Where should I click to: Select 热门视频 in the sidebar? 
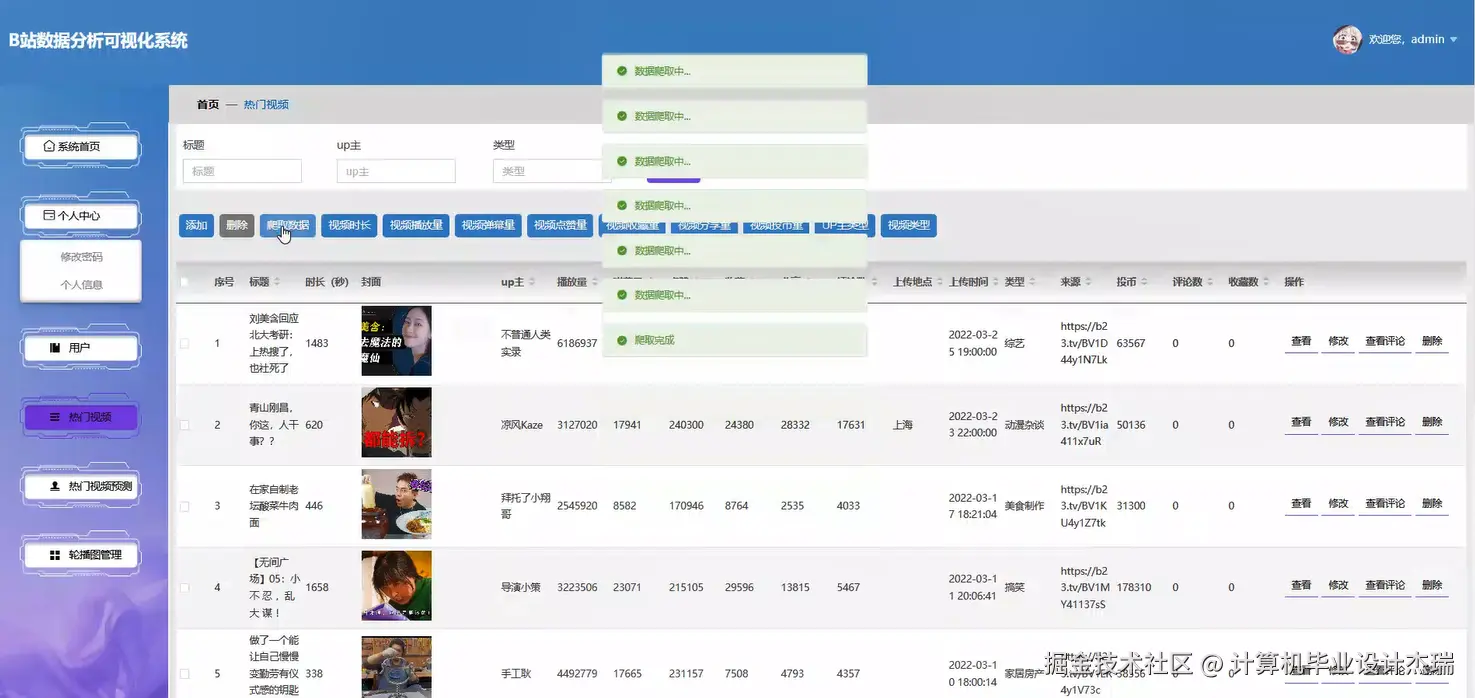pos(80,417)
